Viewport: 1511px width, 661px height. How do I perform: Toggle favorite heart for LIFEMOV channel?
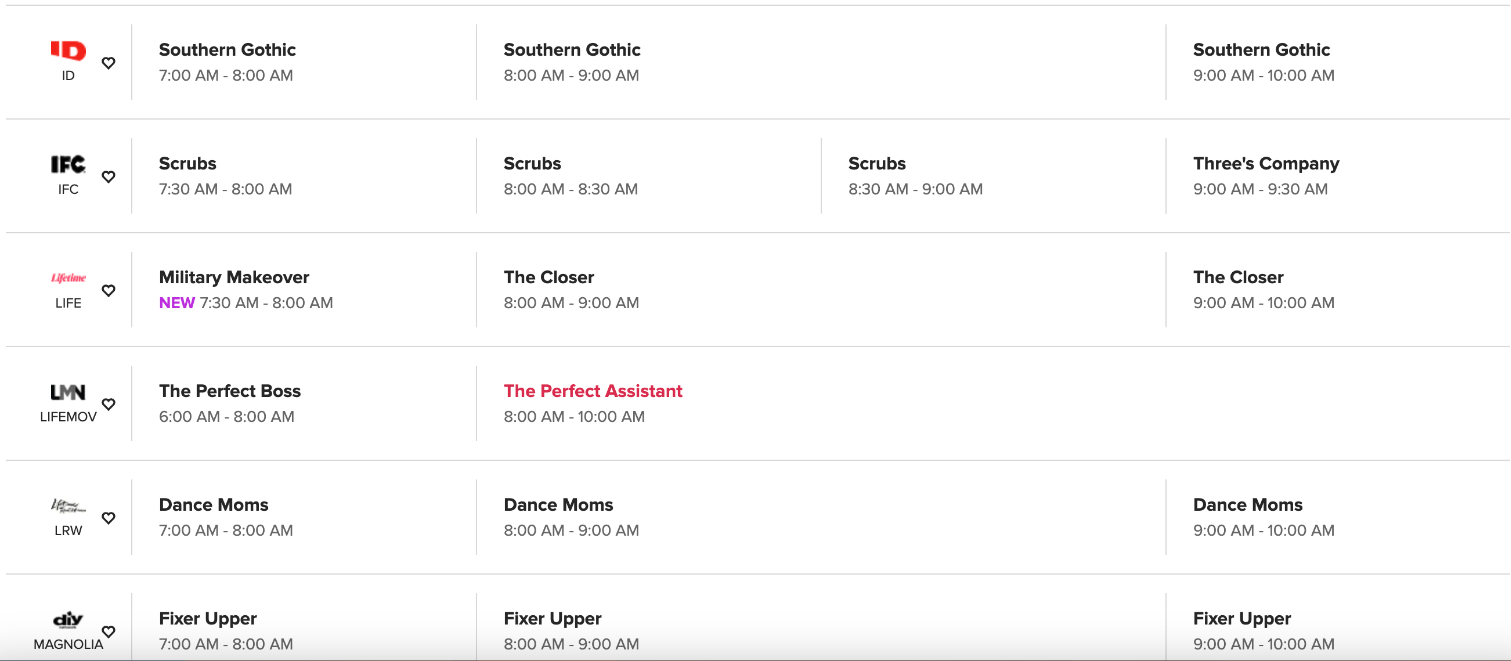[109, 405]
